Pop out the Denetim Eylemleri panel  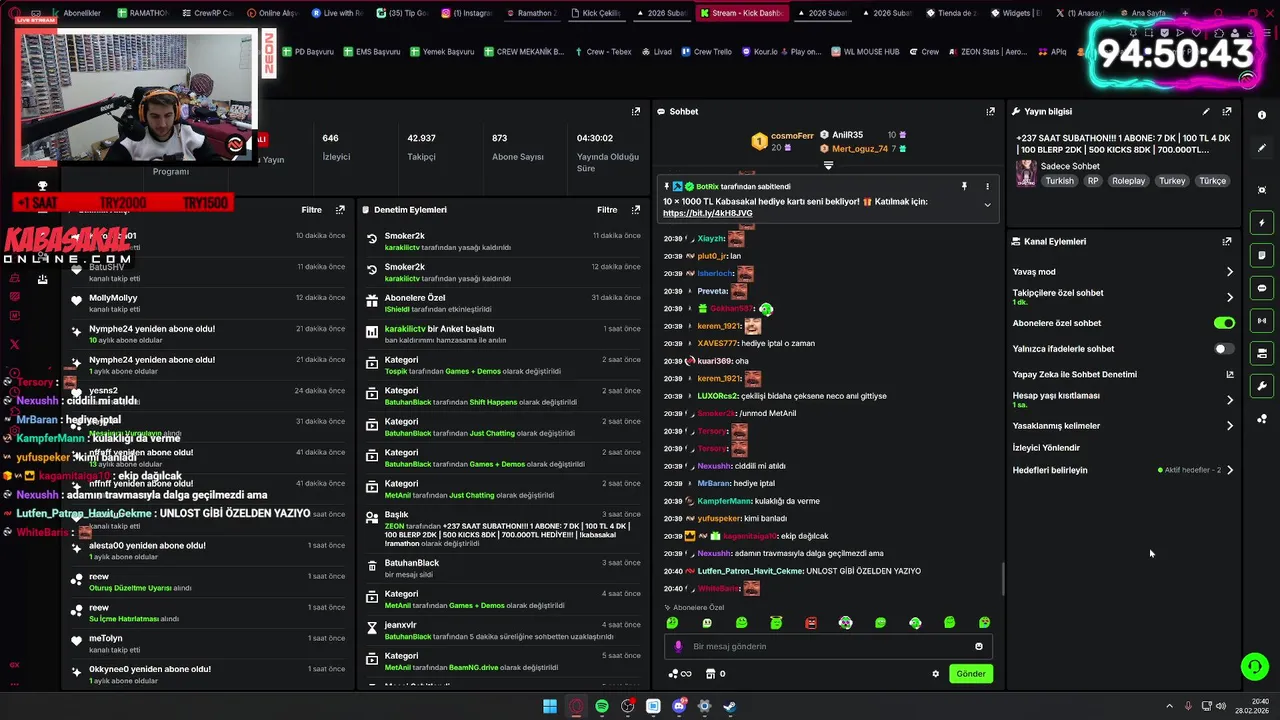point(636,210)
